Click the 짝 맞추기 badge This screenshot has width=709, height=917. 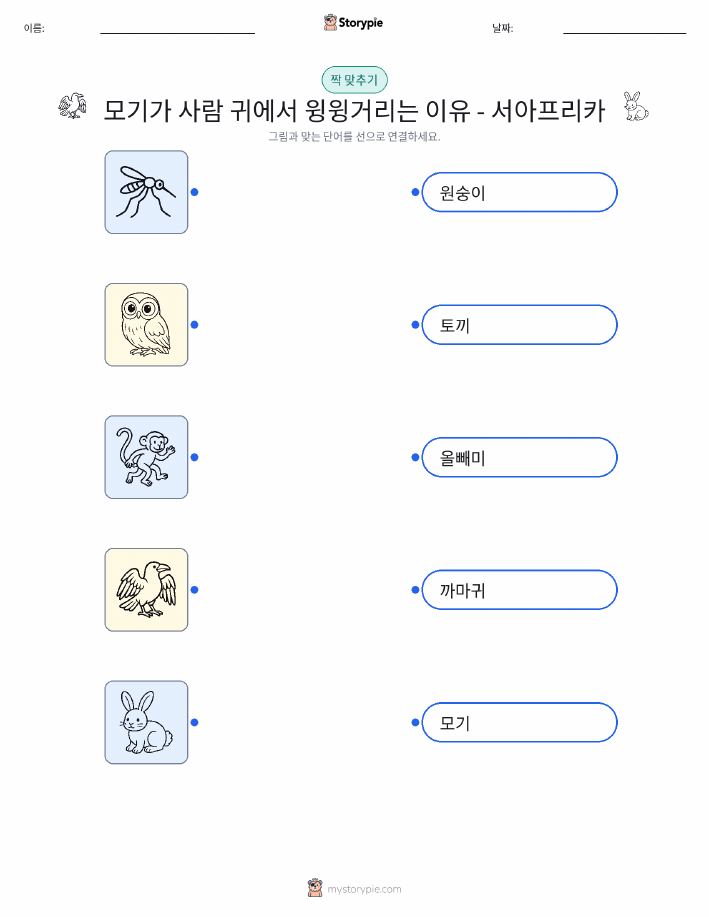[x=354, y=80]
